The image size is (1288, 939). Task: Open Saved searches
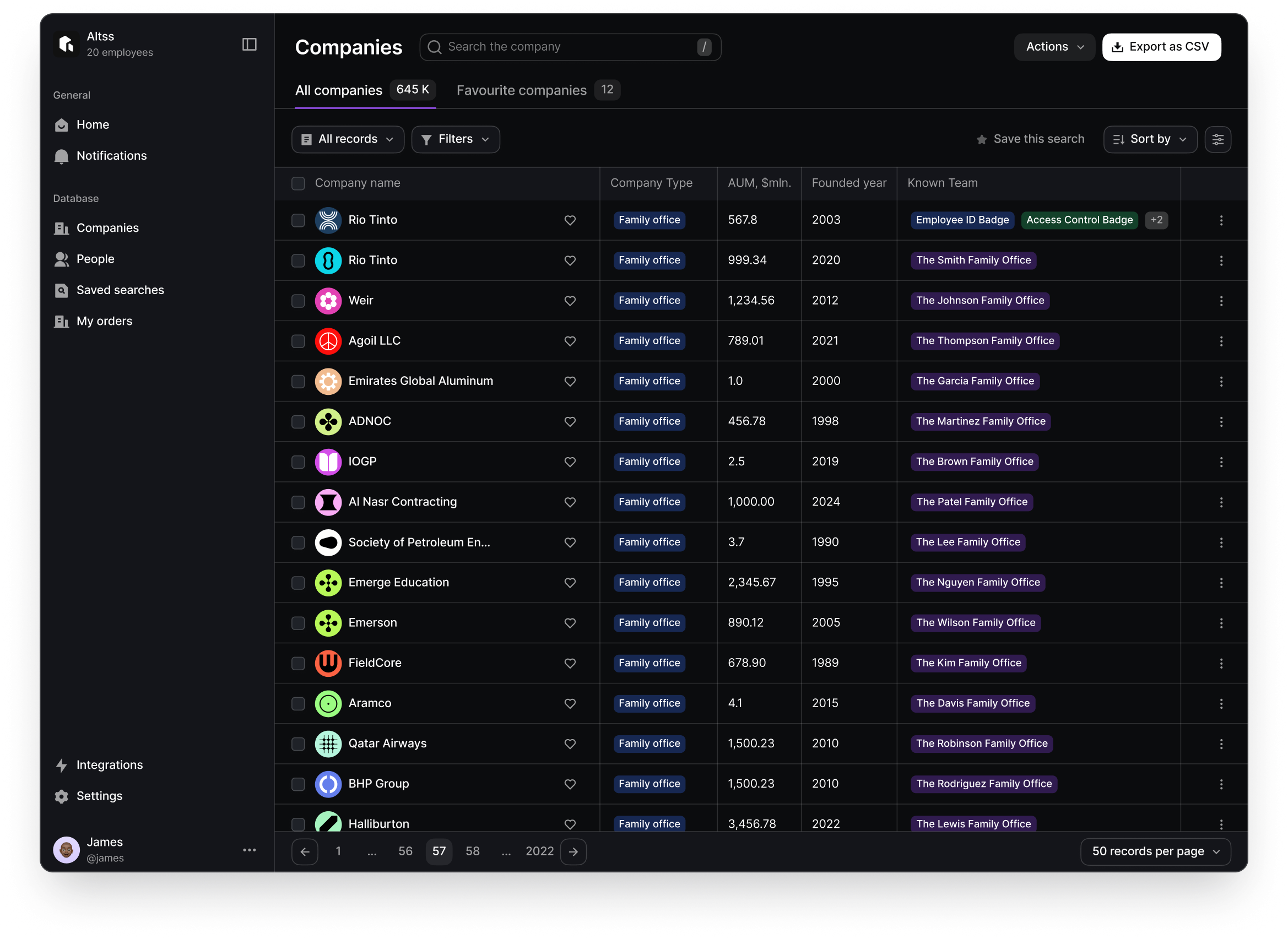point(120,290)
